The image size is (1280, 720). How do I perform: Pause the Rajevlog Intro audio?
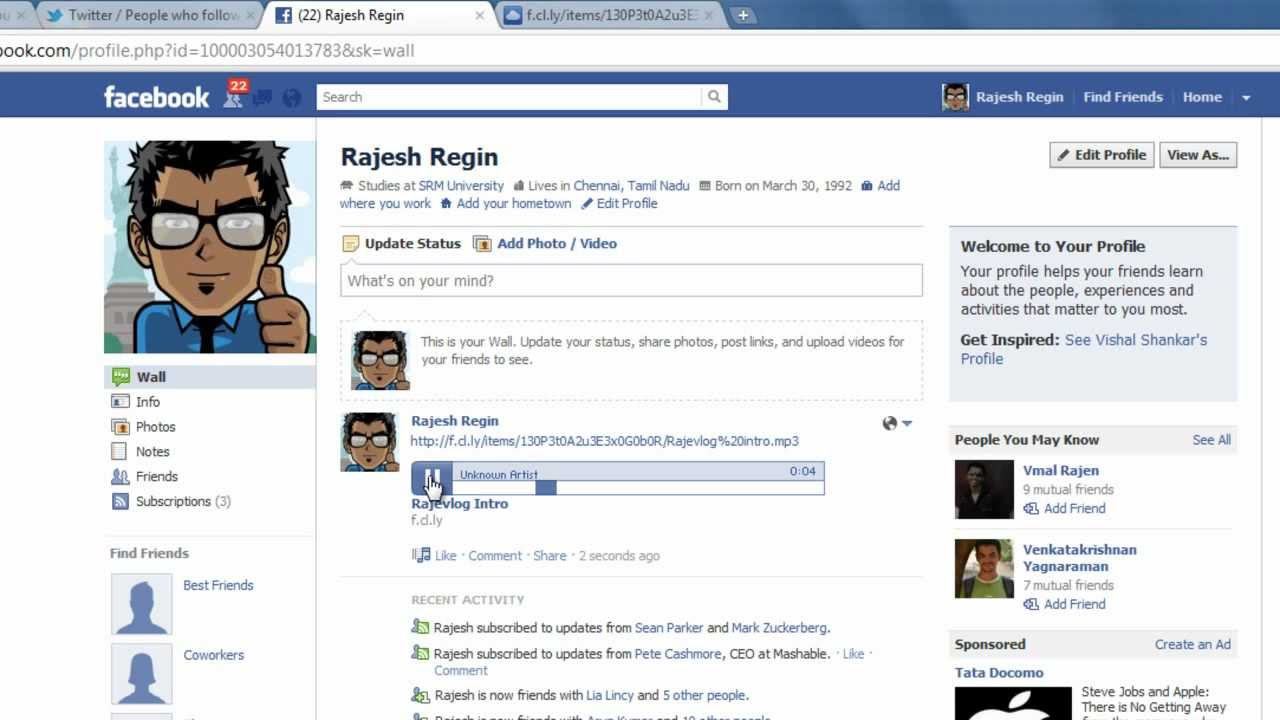432,479
